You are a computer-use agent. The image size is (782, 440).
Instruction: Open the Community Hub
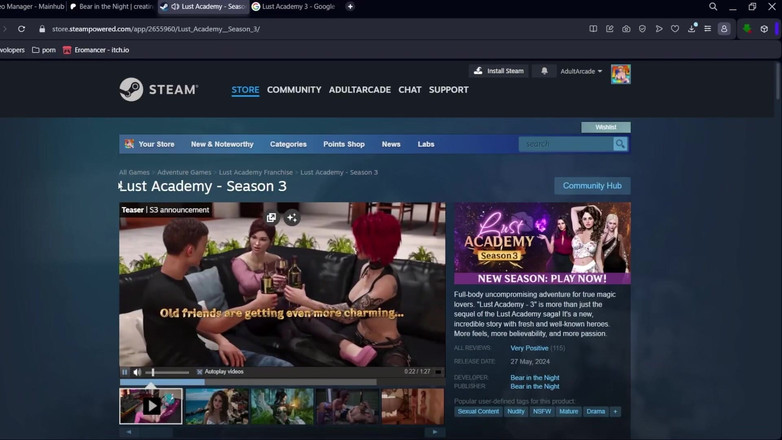click(x=592, y=186)
